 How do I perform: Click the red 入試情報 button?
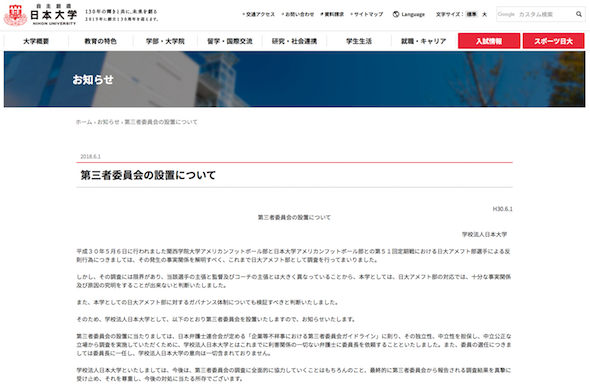click(x=489, y=41)
